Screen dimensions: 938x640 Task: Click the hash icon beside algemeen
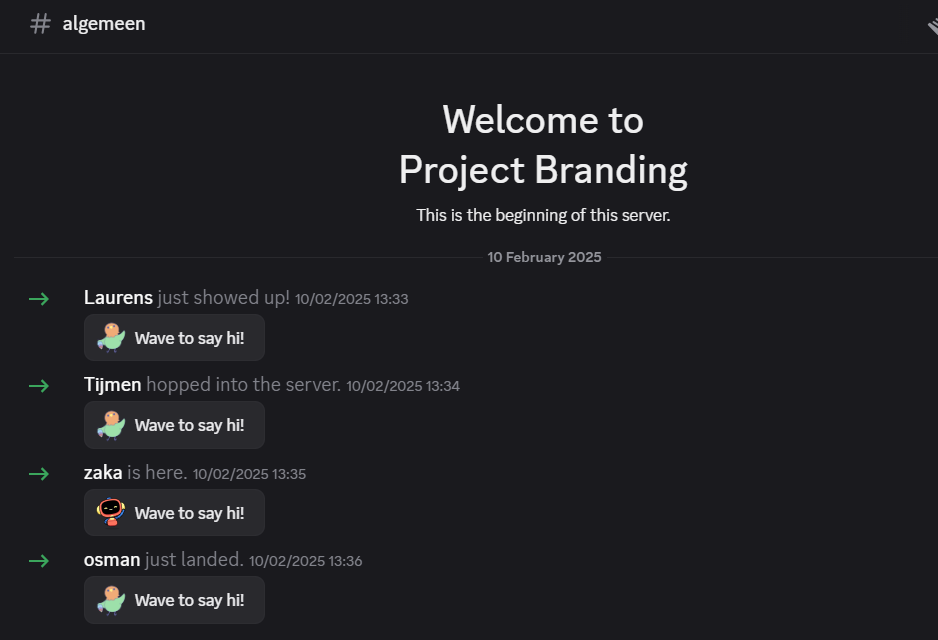click(x=40, y=24)
